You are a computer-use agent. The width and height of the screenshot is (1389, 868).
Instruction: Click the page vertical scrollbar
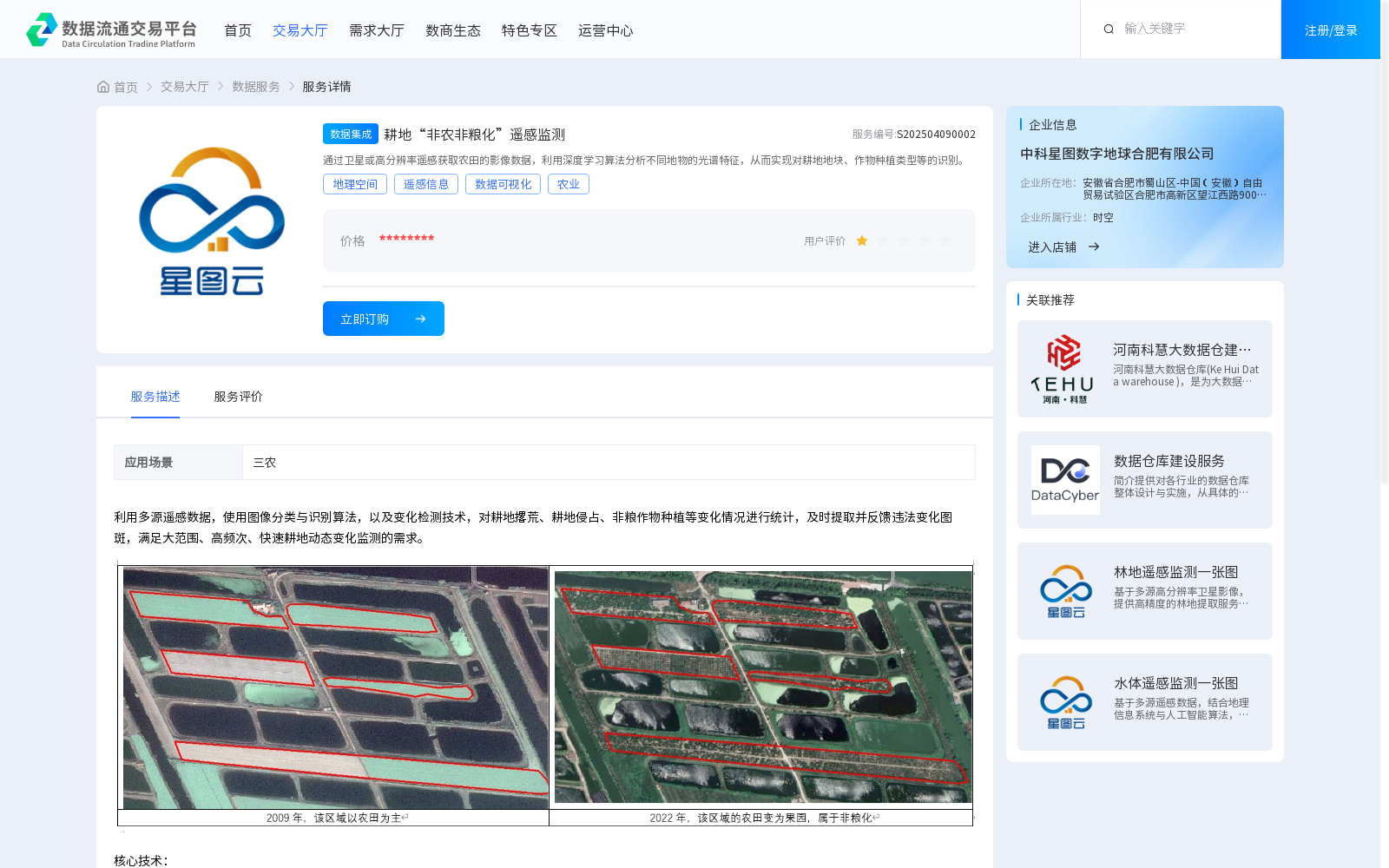[x=1385, y=243]
